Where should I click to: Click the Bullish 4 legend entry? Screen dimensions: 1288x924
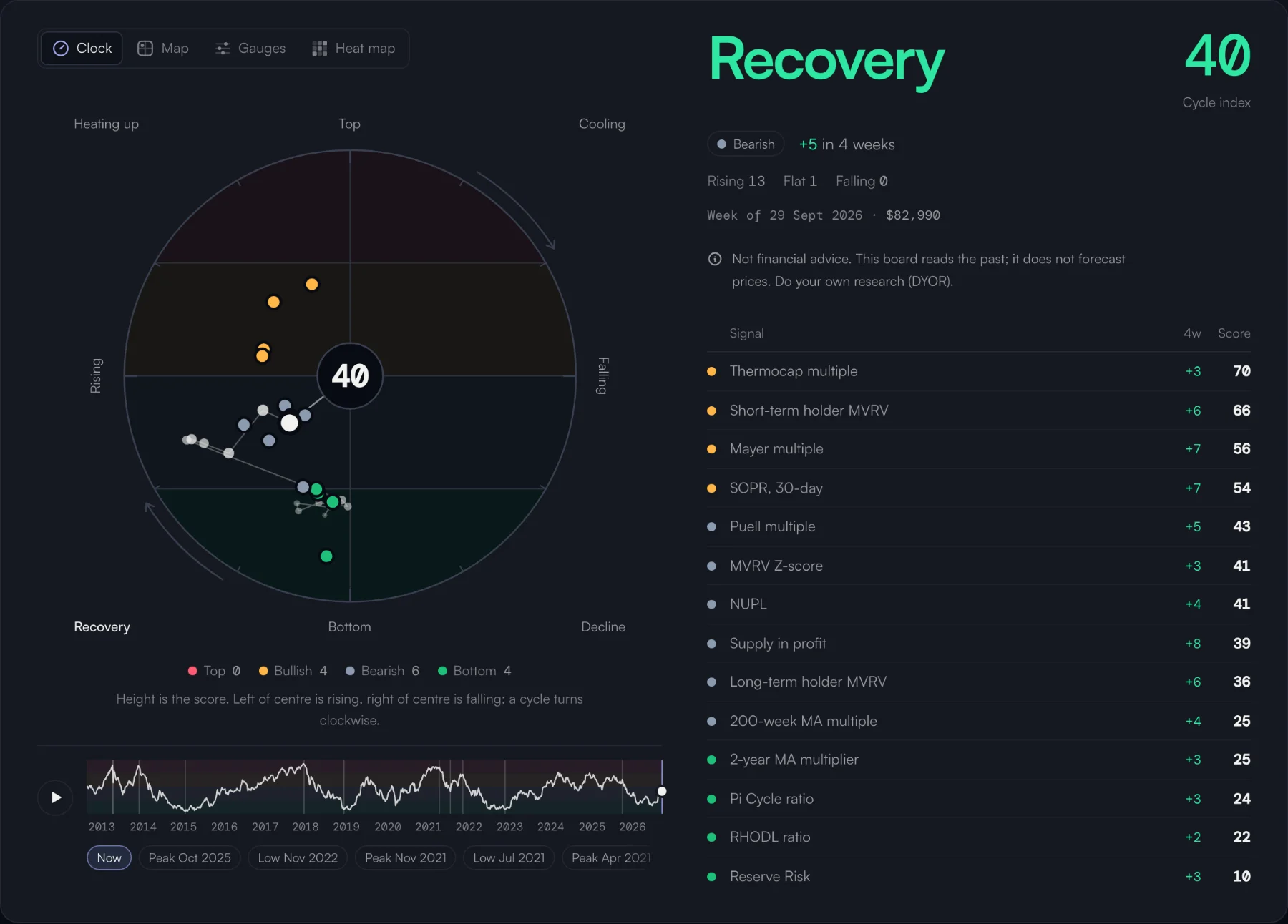coord(293,671)
